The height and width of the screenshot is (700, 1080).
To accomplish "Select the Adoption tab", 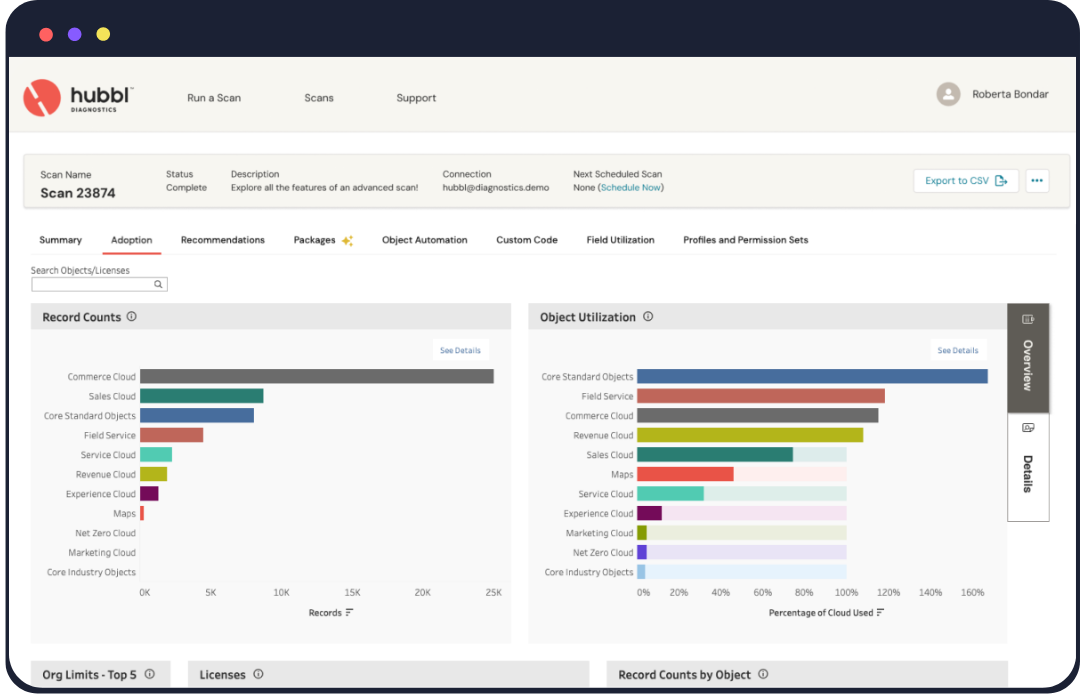I will click(x=132, y=240).
